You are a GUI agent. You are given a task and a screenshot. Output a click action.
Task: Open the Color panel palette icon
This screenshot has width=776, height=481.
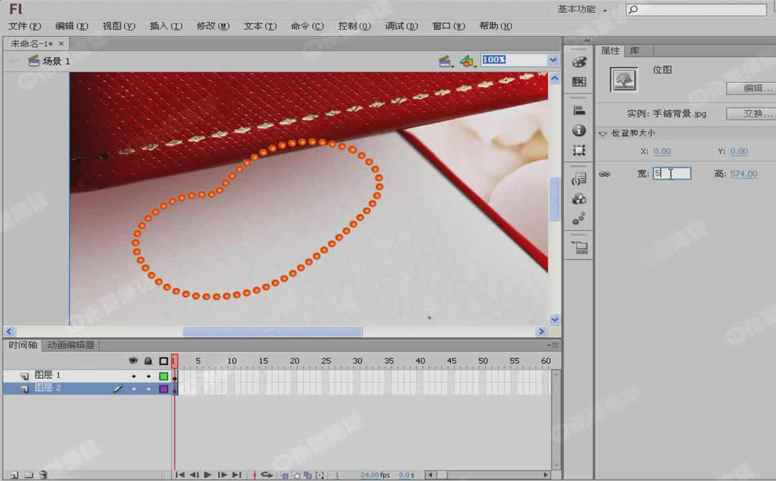coord(579,61)
